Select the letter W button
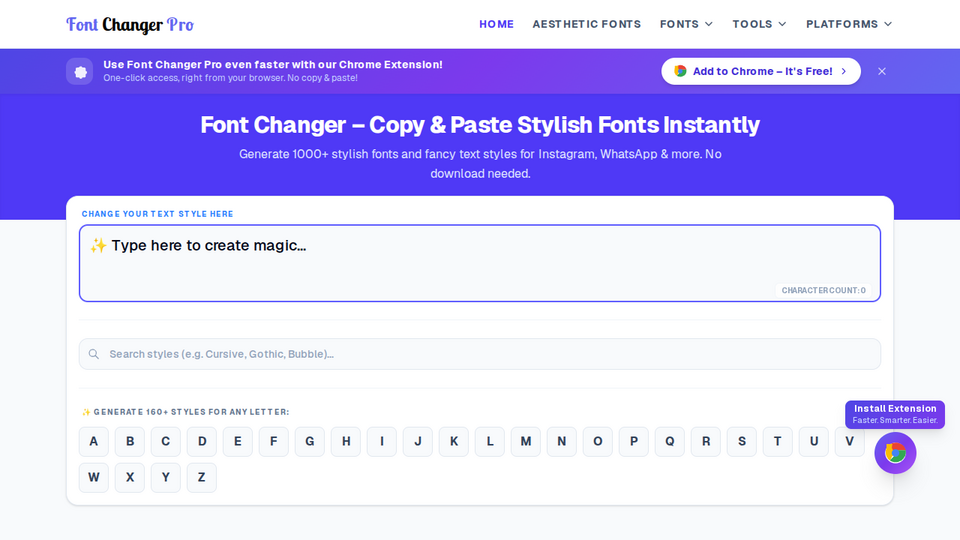 pyautogui.click(x=94, y=478)
